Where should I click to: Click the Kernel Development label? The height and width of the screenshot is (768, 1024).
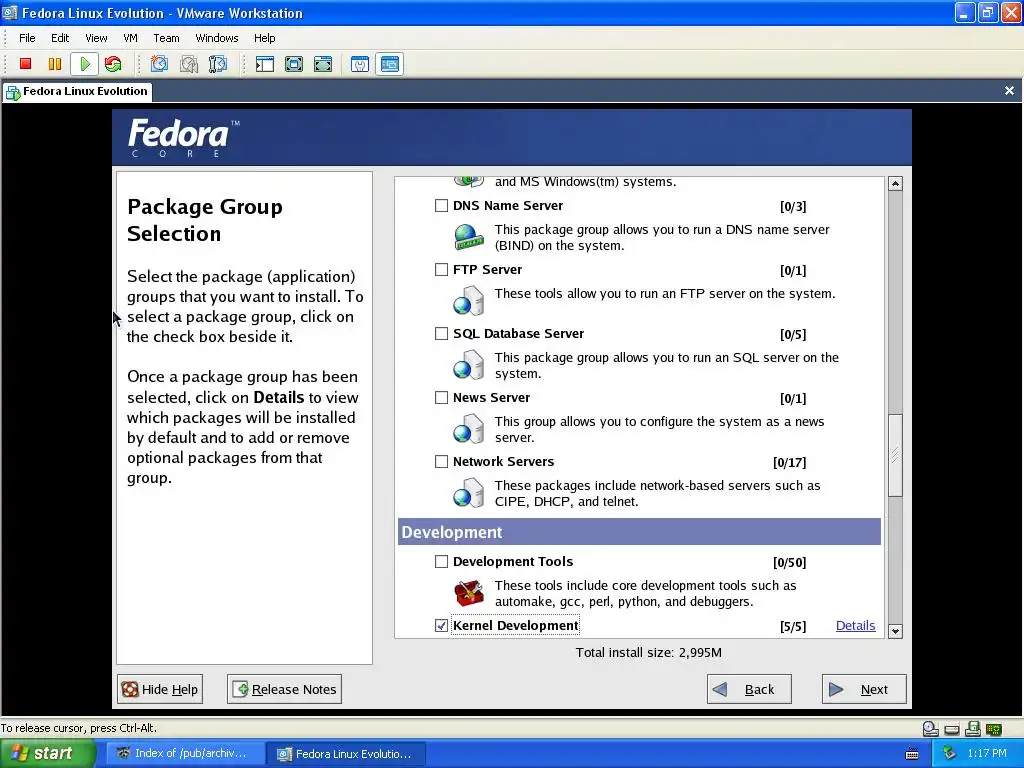[x=515, y=626]
